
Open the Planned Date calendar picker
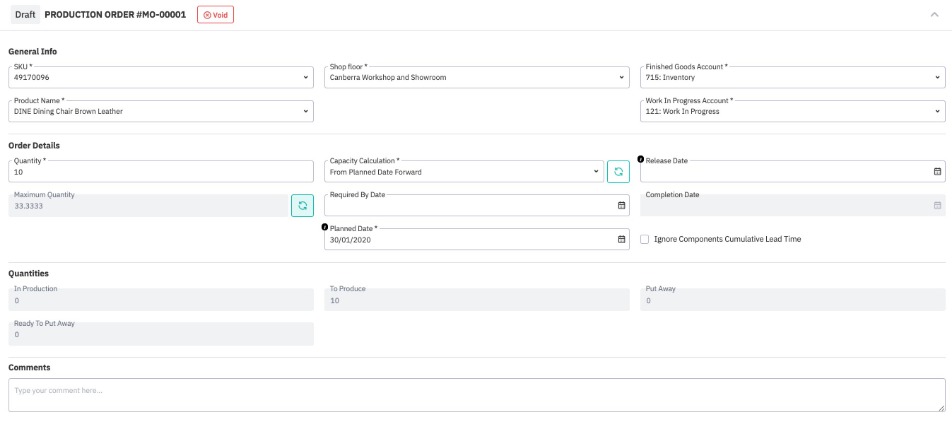(x=621, y=239)
